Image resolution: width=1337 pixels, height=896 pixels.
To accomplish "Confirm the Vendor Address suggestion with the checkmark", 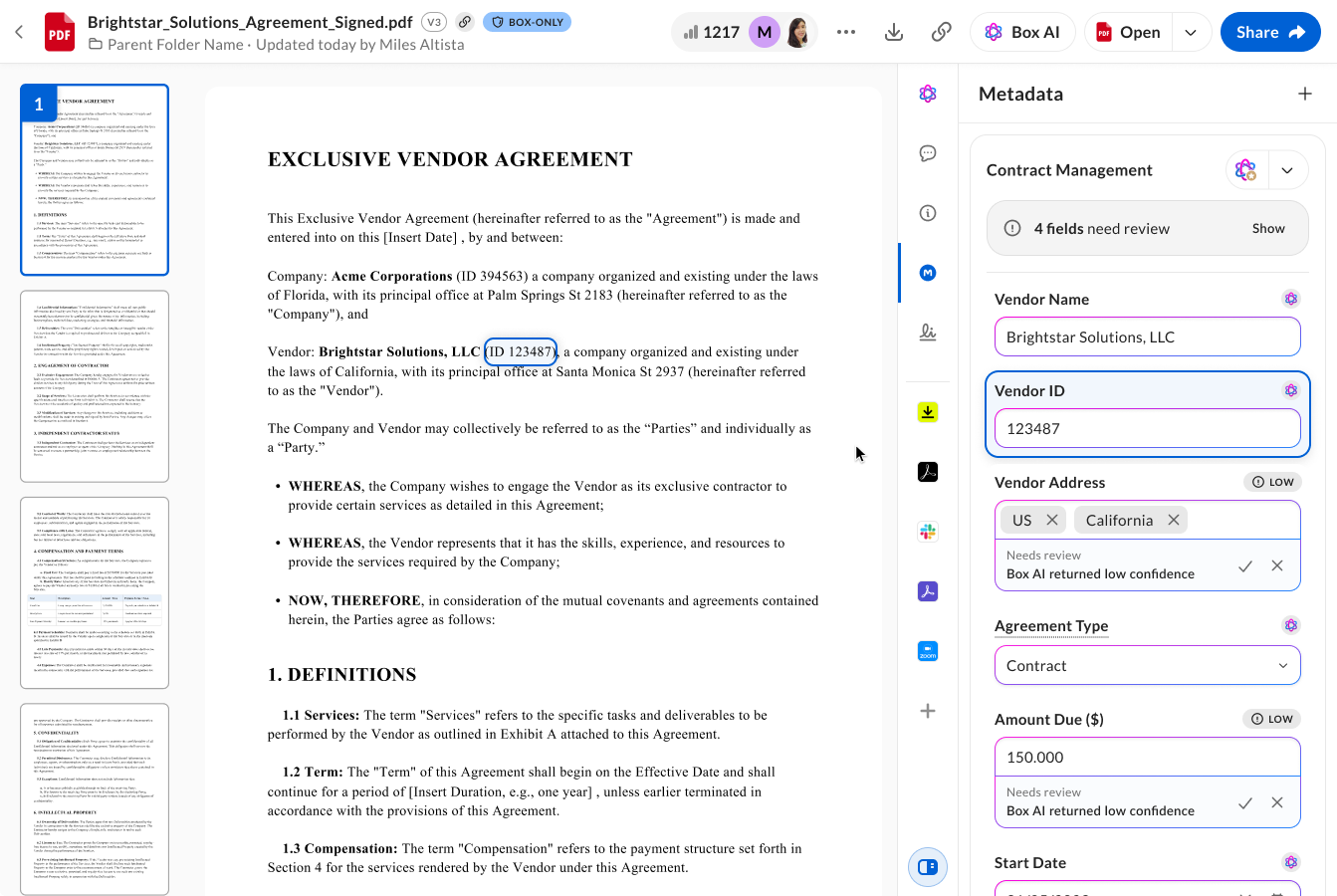I will (x=1244, y=564).
